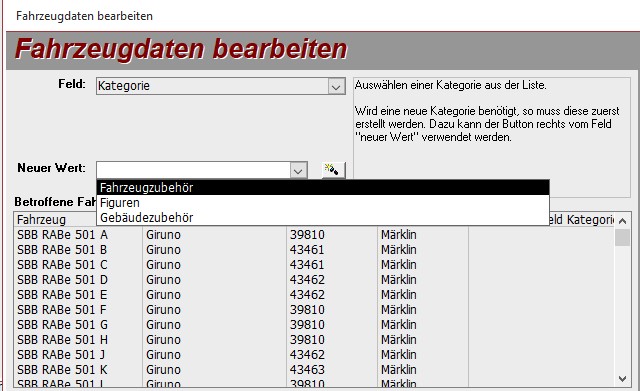Select row SBB RABe 501 G
Viewport: 640px width, 391px height.
[314, 325]
